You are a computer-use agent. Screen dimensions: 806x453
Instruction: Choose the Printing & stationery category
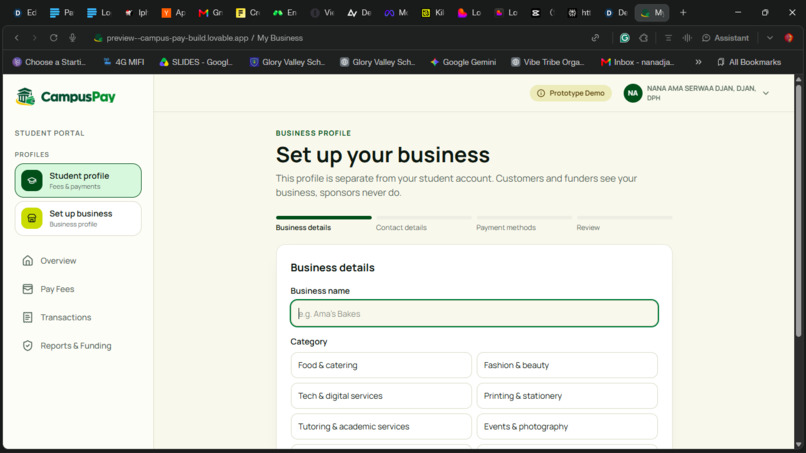[x=567, y=396]
